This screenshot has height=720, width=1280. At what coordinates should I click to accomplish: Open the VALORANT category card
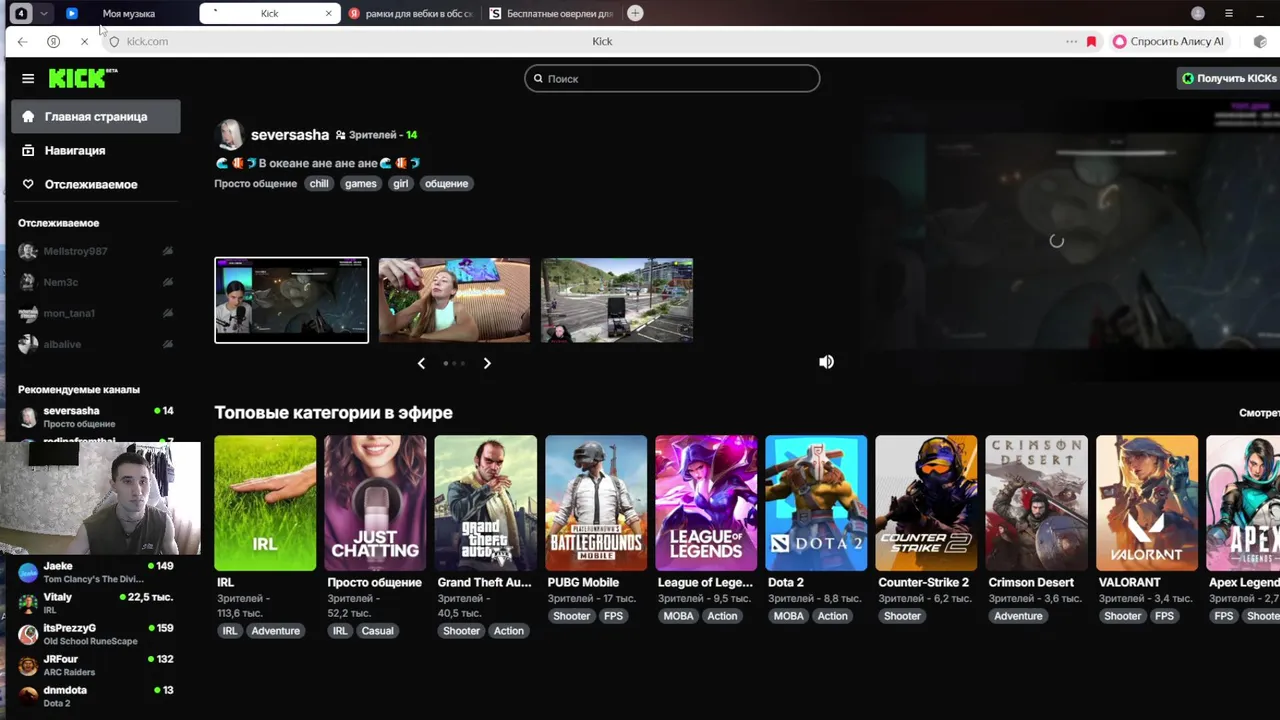tap(1147, 503)
